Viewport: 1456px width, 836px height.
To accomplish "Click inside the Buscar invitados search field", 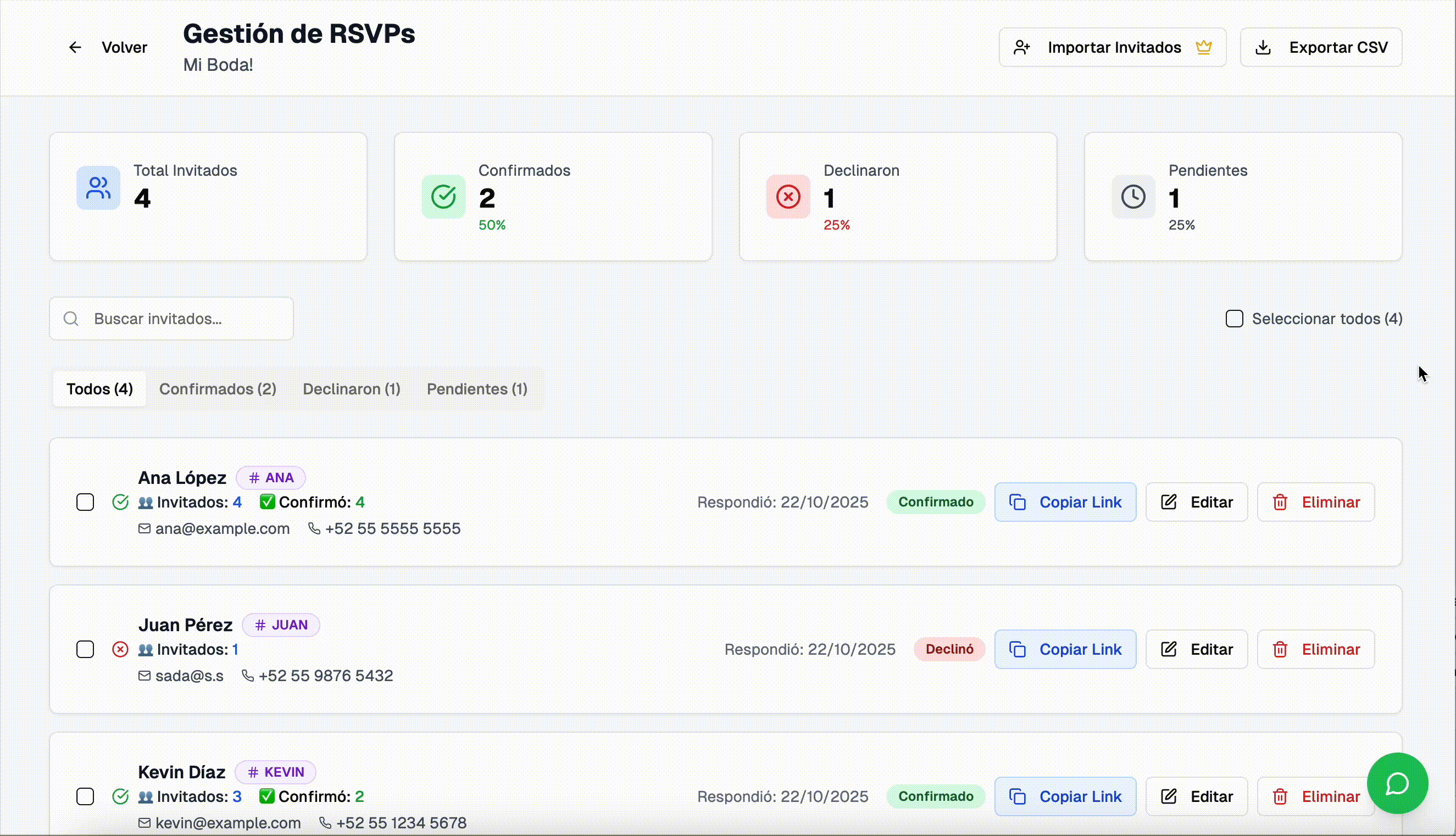I will point(173,318).
